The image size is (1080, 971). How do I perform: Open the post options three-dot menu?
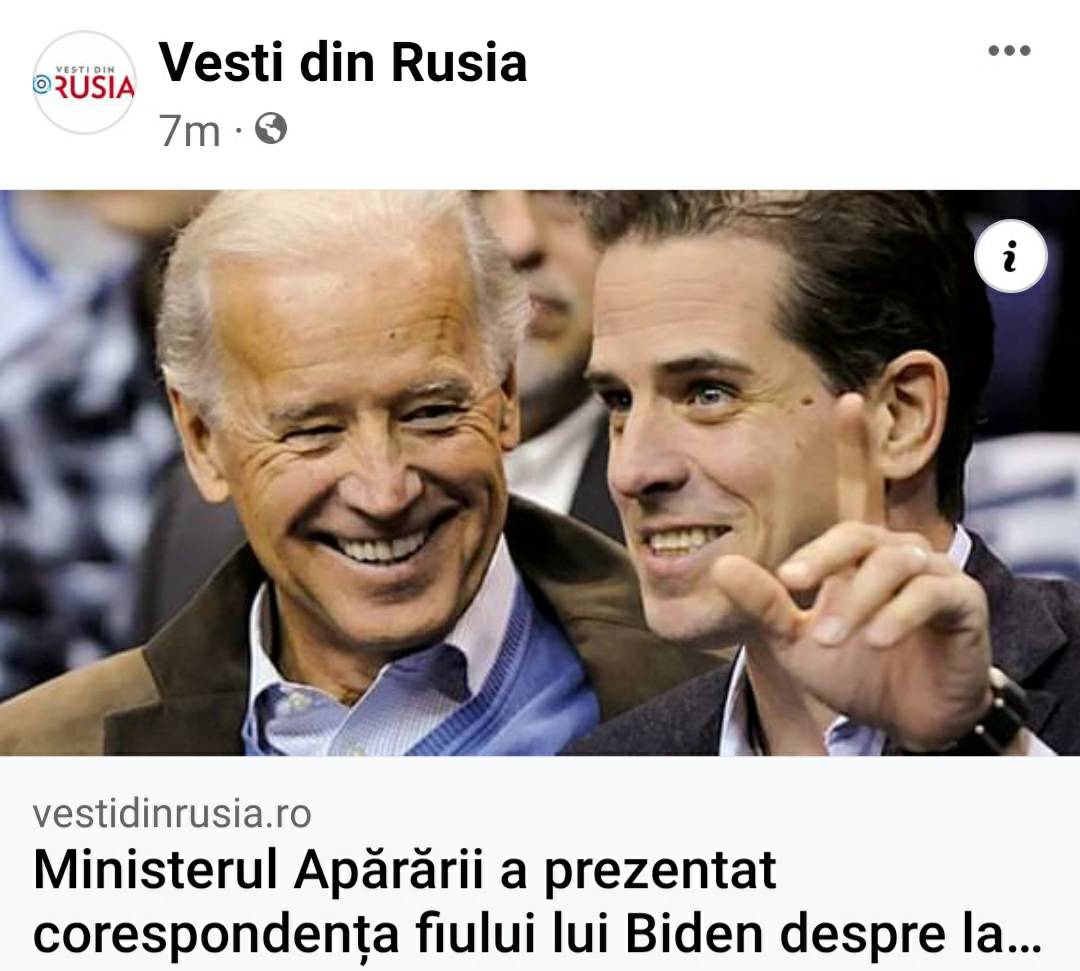(x=1009, y=50)
